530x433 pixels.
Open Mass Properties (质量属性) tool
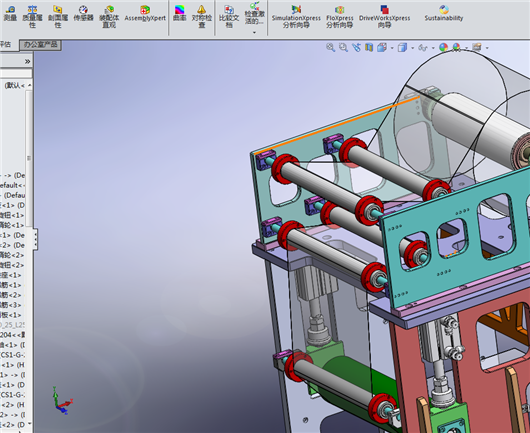click(32, 17)
